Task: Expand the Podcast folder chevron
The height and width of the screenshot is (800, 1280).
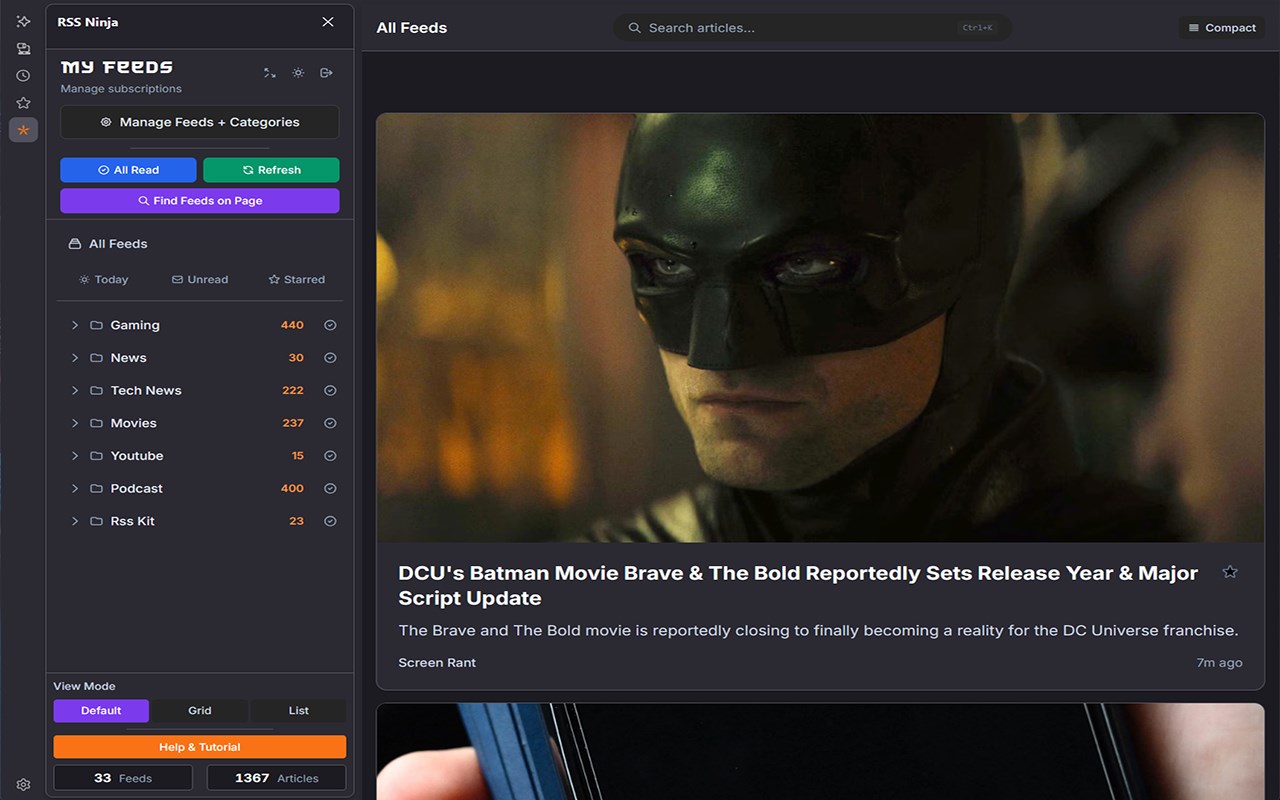Action: 75,489
